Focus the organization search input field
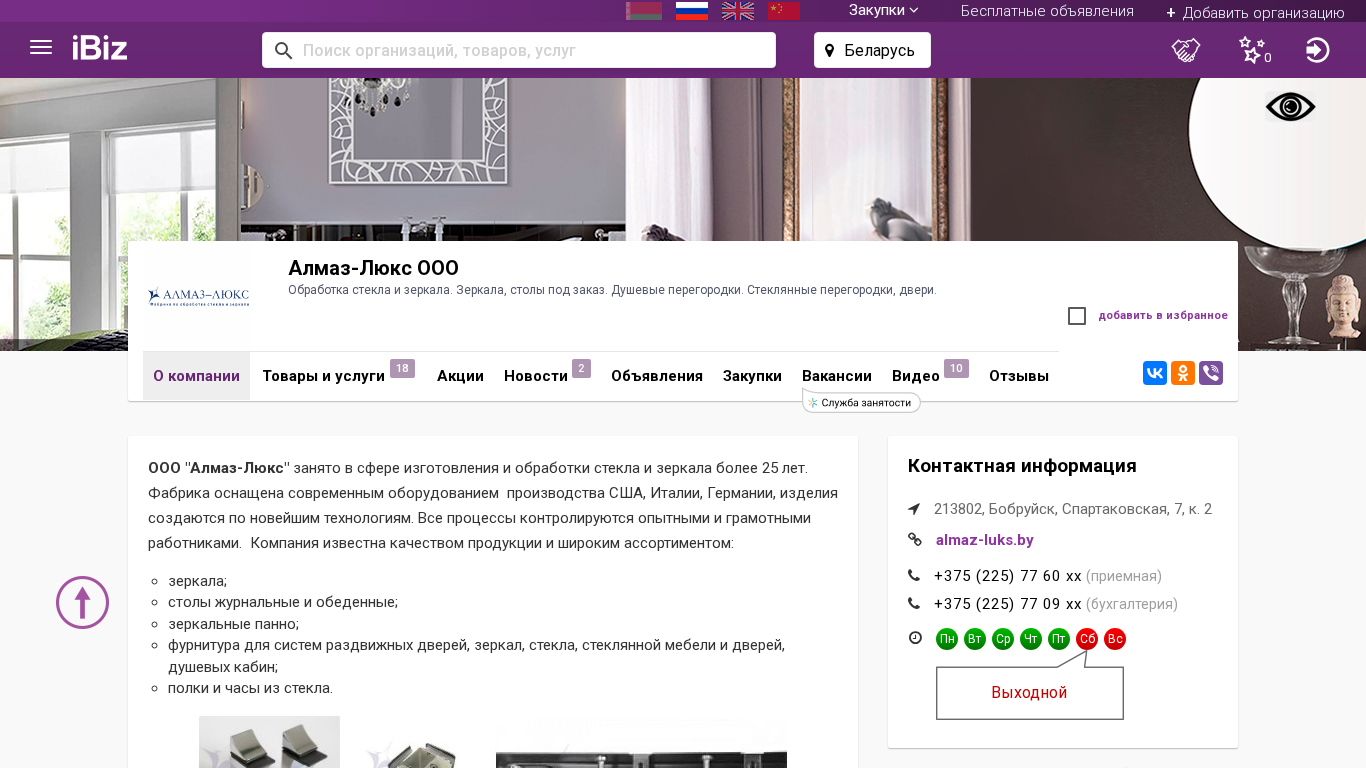Screen dimensions: 1366x768 tap(519, 50)
